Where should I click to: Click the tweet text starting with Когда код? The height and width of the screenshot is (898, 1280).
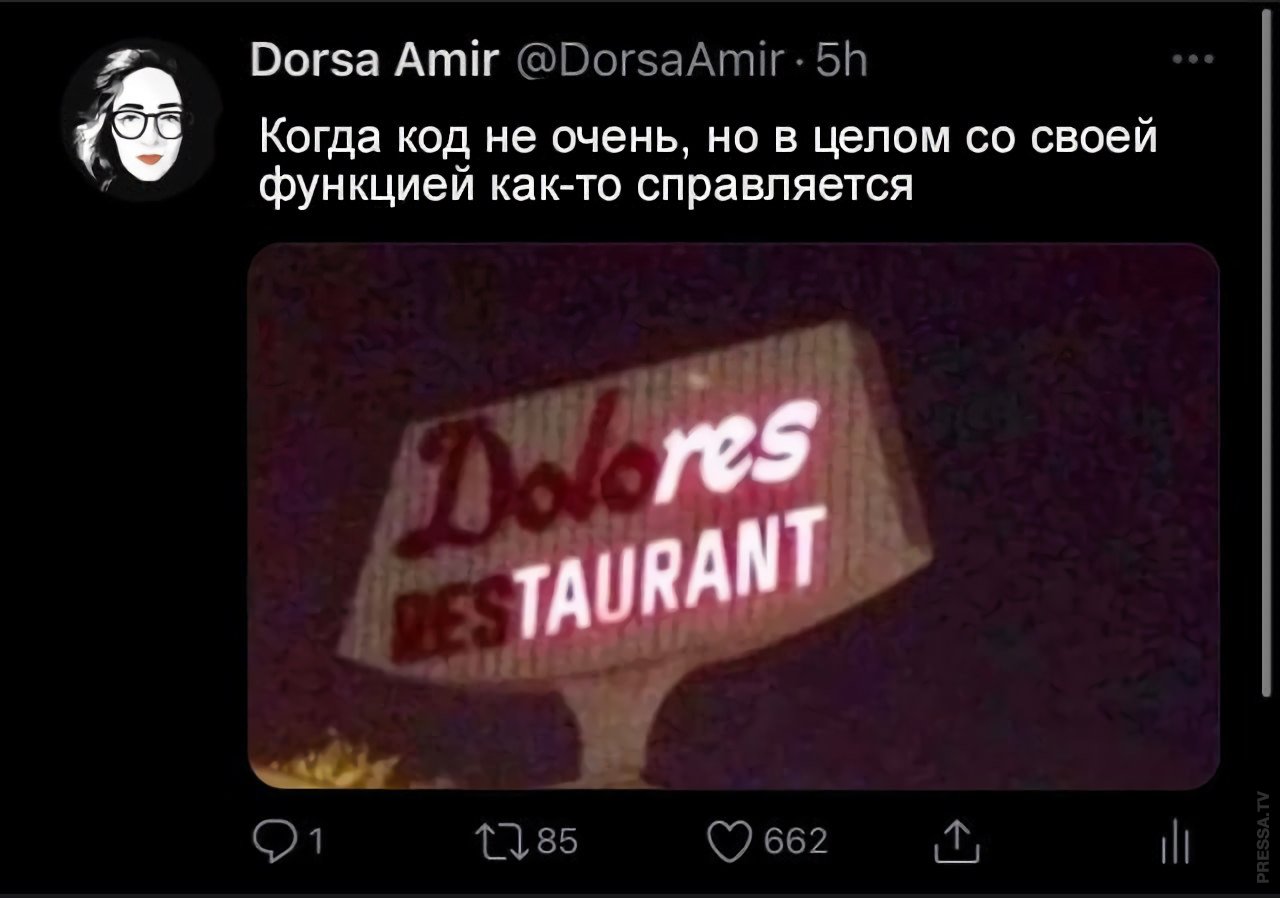tap(708, 158)
